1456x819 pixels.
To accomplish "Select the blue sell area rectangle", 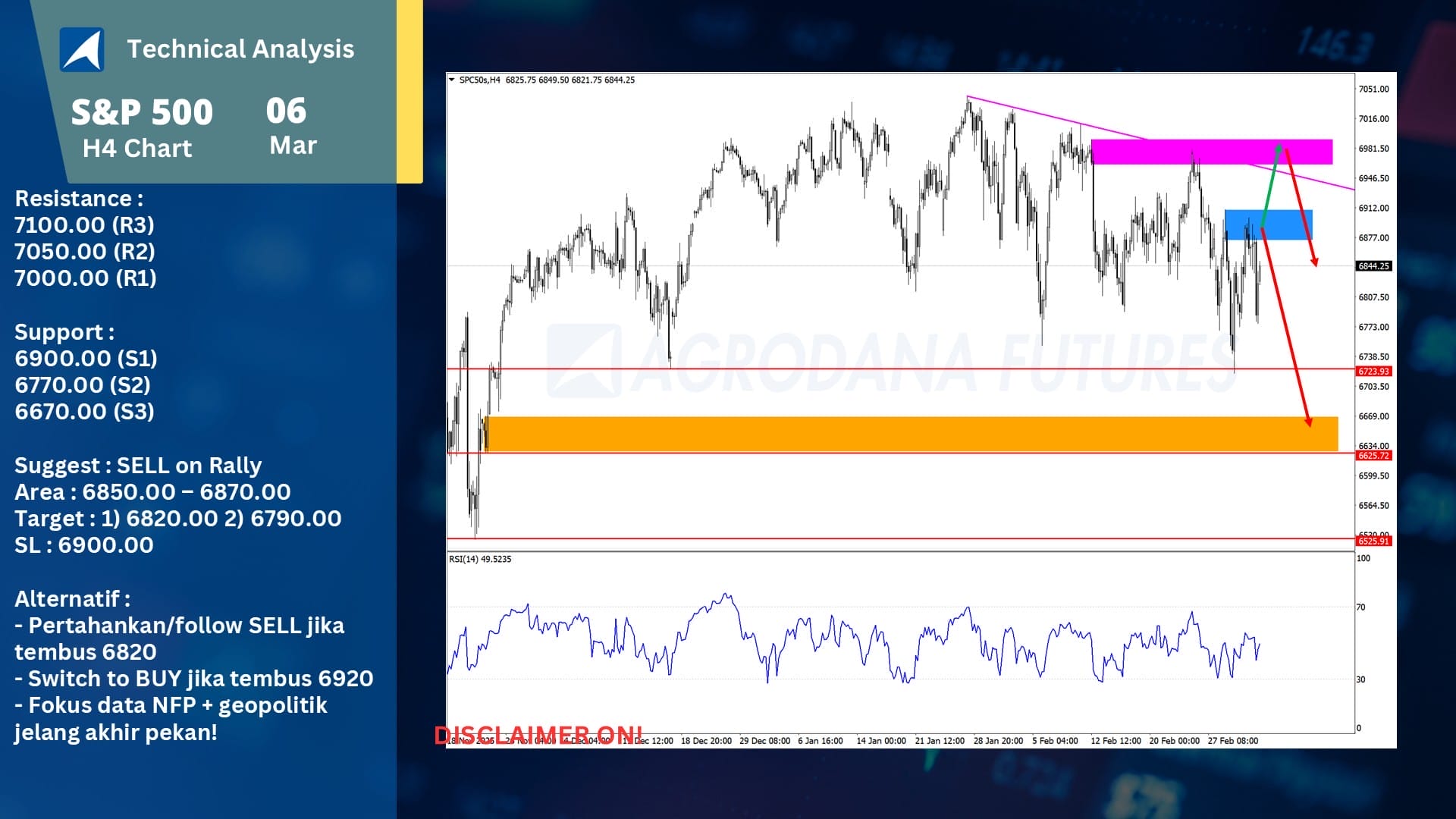I will pyautogui.click(x=1282, y=224).
